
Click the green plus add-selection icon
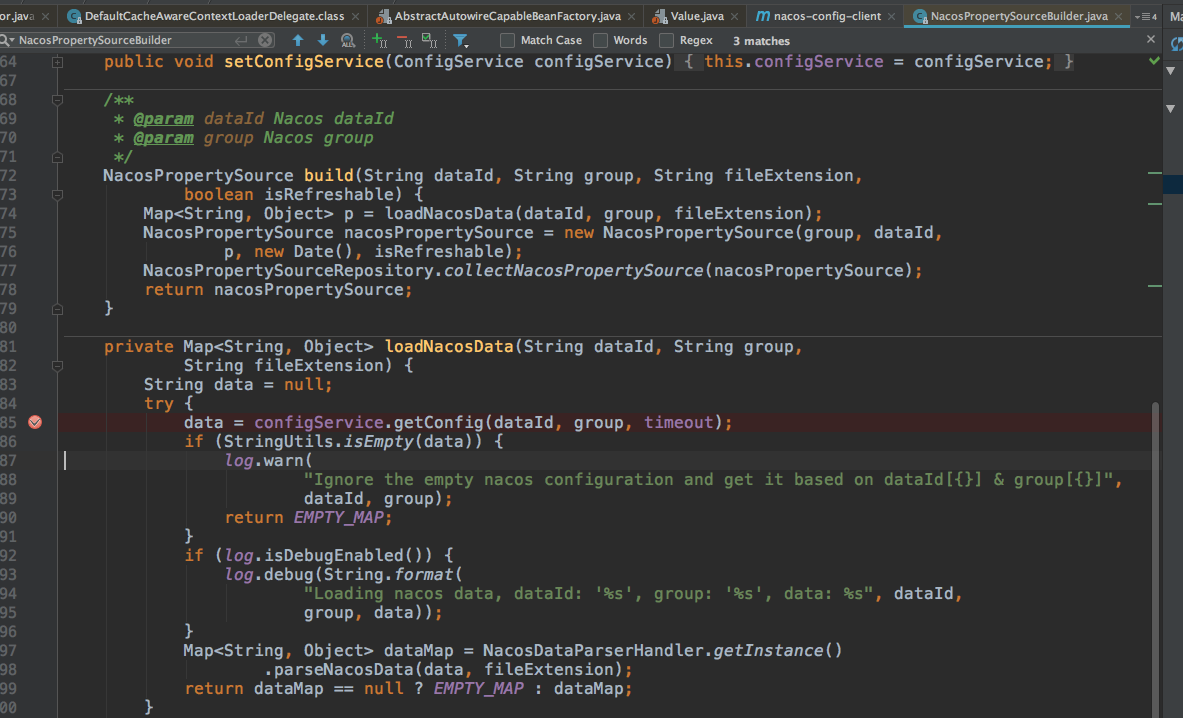click(x=378, y=41)
